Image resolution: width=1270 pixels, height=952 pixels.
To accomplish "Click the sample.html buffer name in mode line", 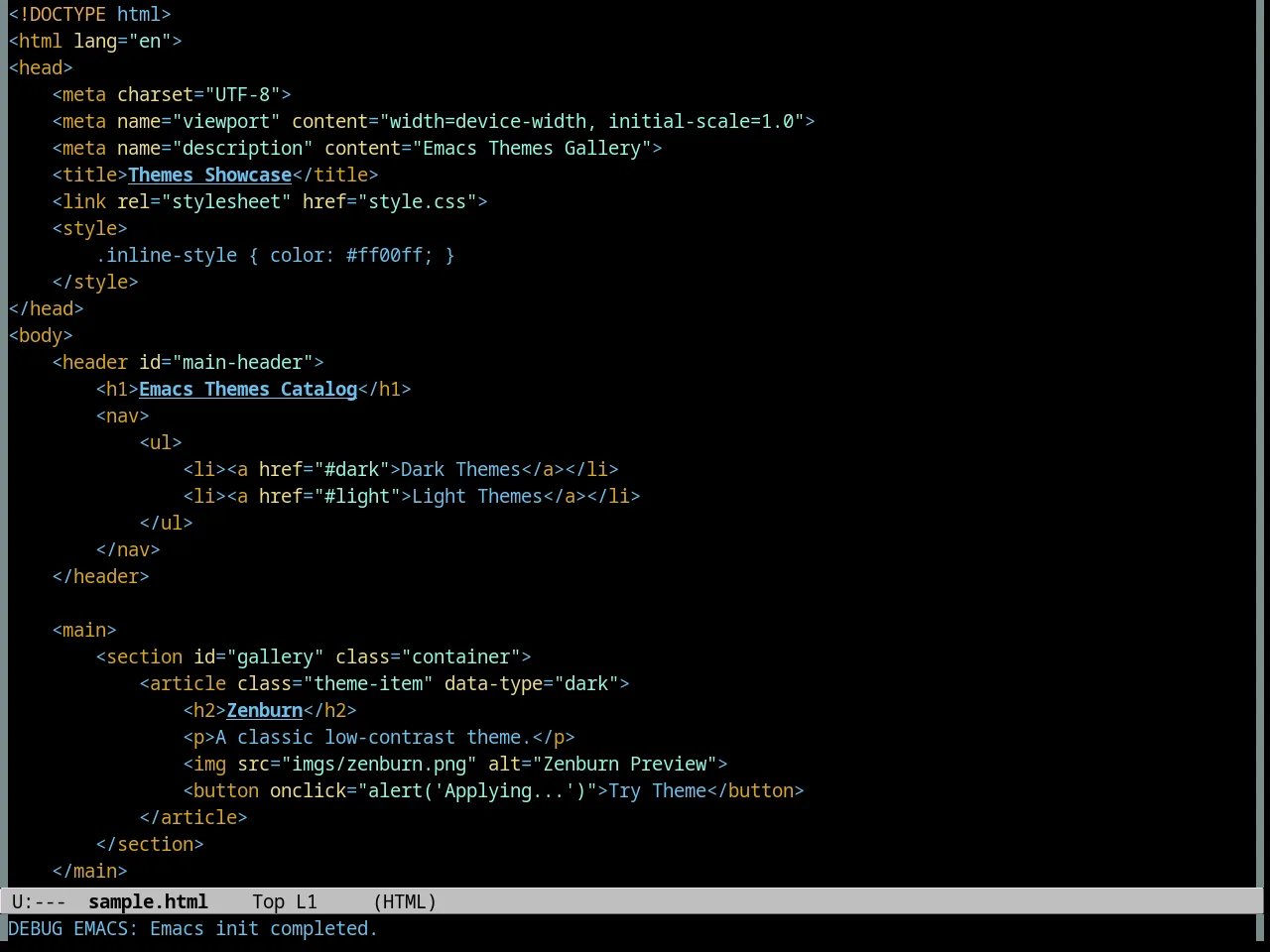I will [148, 901].
